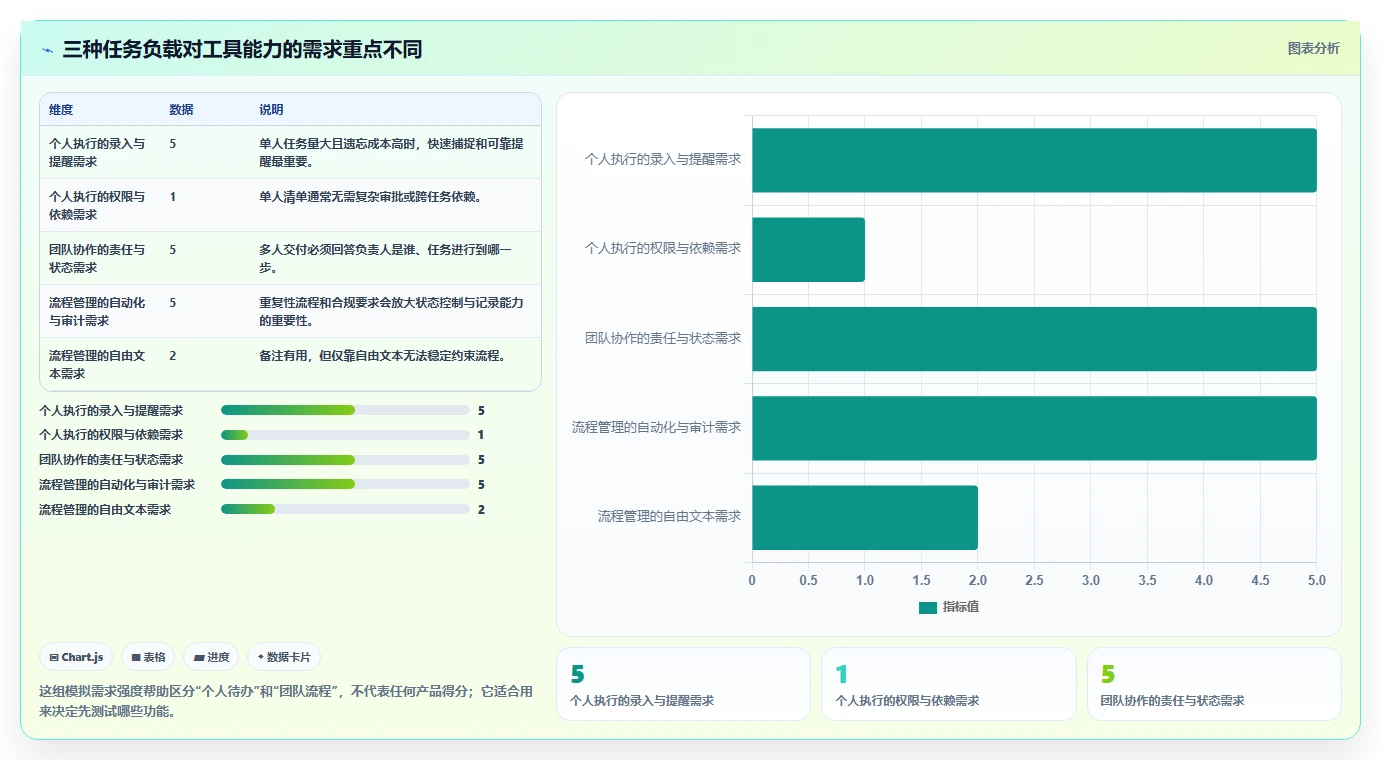Click description 单人清单通常无需复杂审批或跨任务依赖

coord(371,197)
